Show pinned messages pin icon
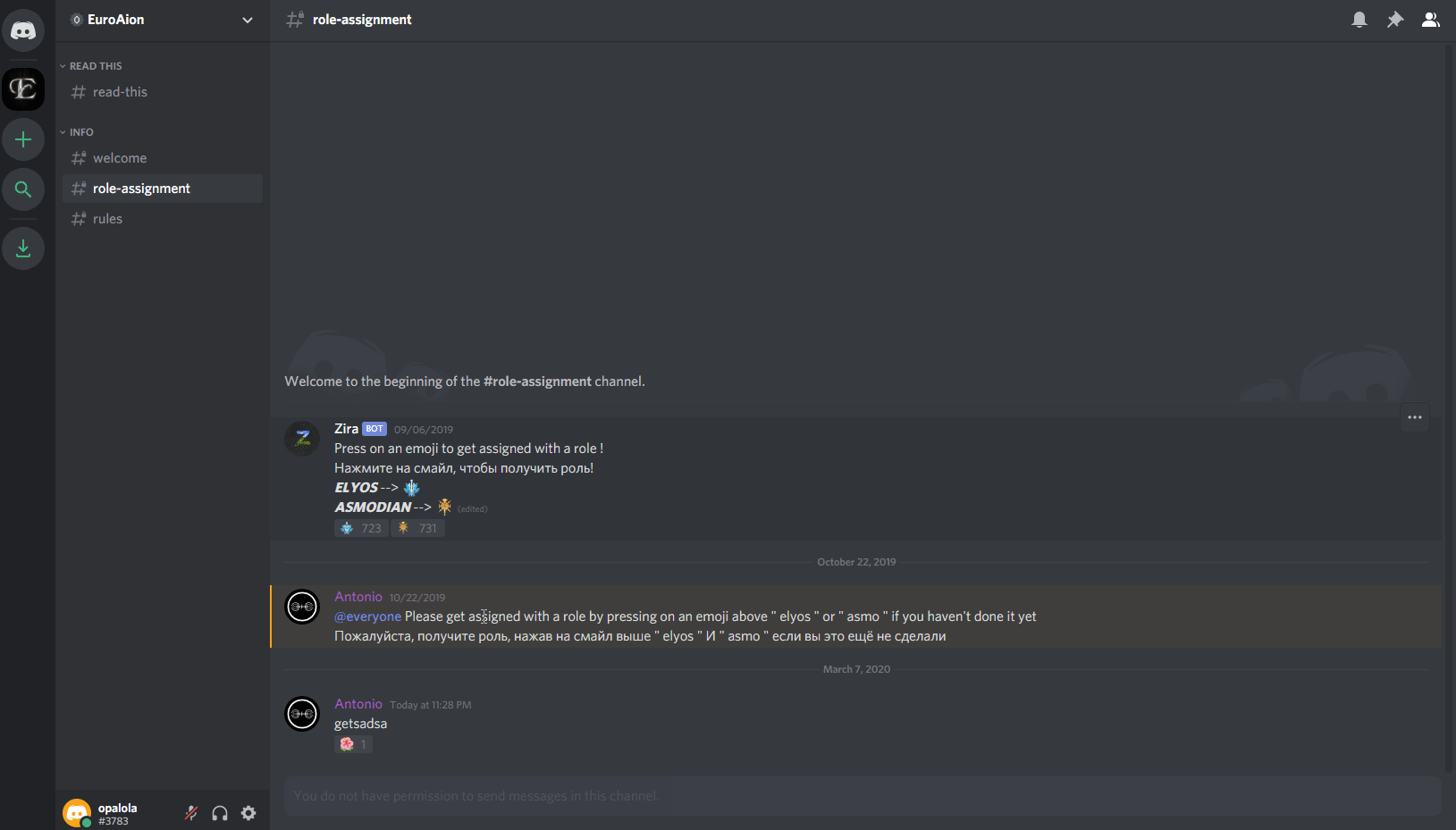This screenshot has height=830, width=1456. click(1395, 20)
